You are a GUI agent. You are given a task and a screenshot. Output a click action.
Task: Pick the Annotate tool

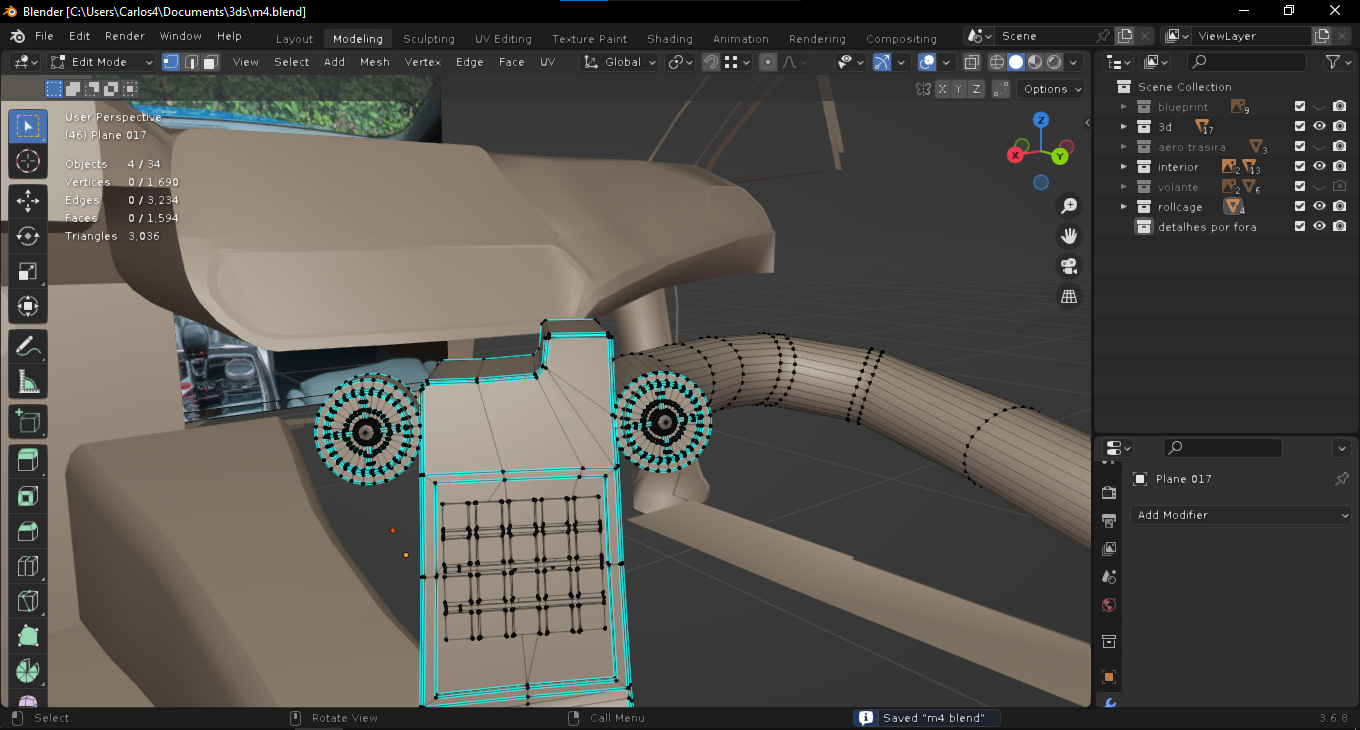(x=28, y=346)
